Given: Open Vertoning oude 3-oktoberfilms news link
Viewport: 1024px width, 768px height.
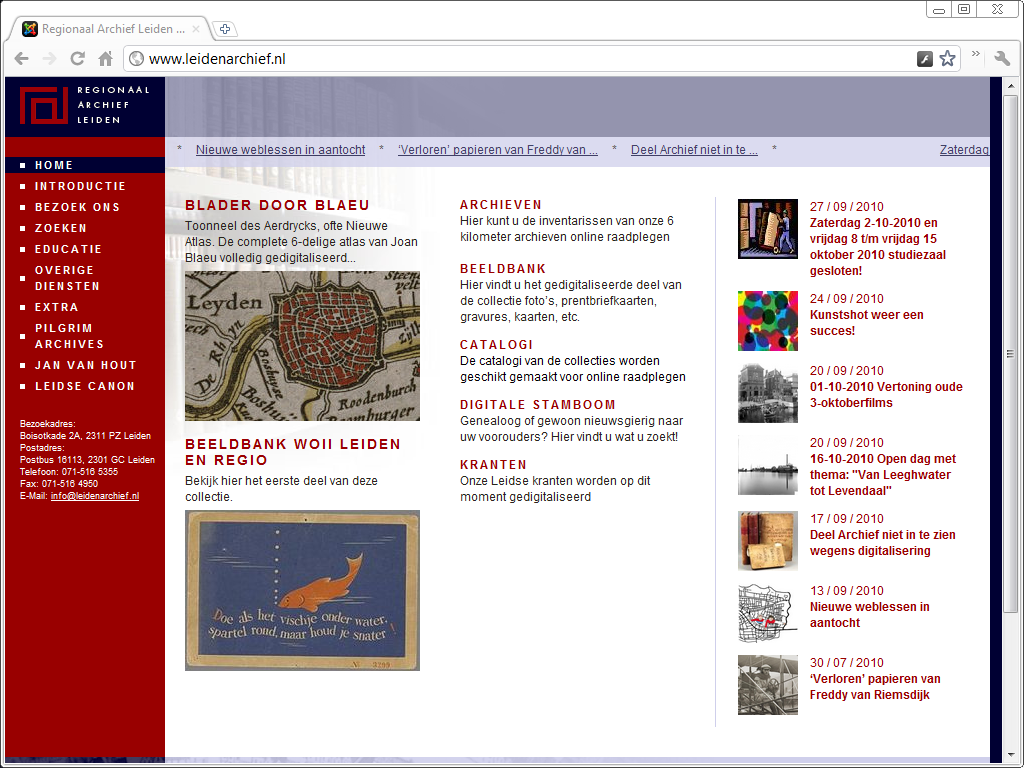Looking at the screenshot, I should [886, 394].
